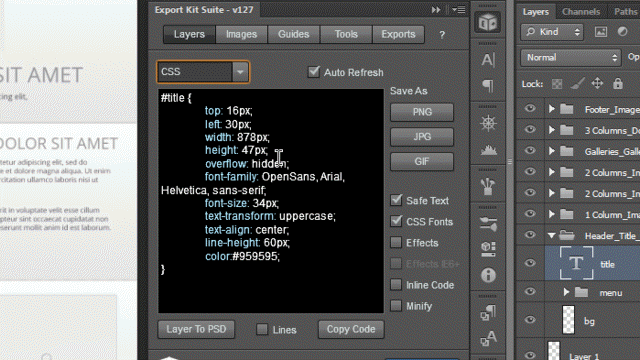Click the 3D cube panel icon
640x360 pixels.
point(488,22)
